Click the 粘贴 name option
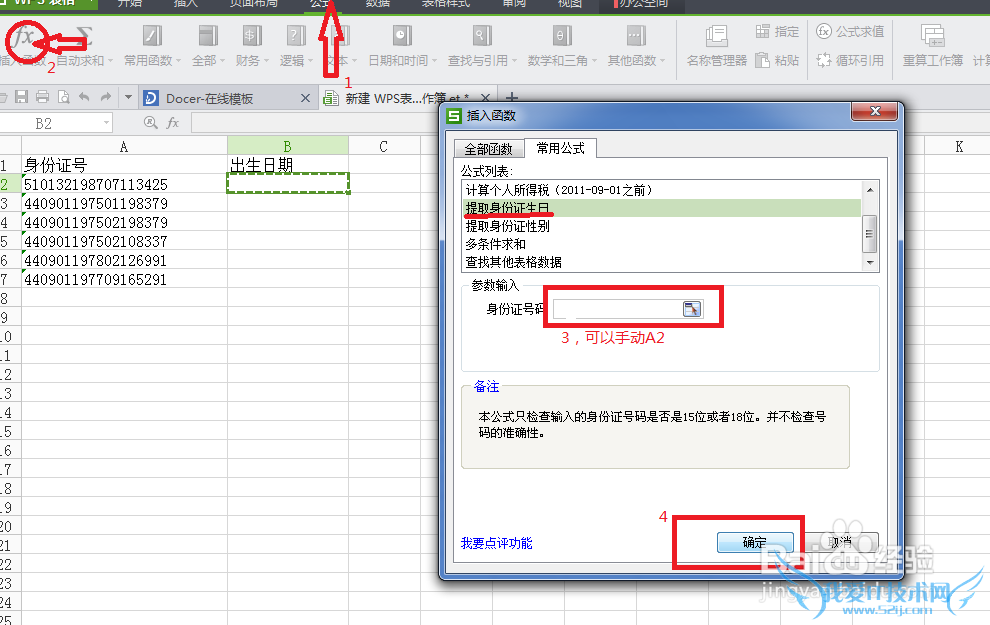 coord(777,60)
